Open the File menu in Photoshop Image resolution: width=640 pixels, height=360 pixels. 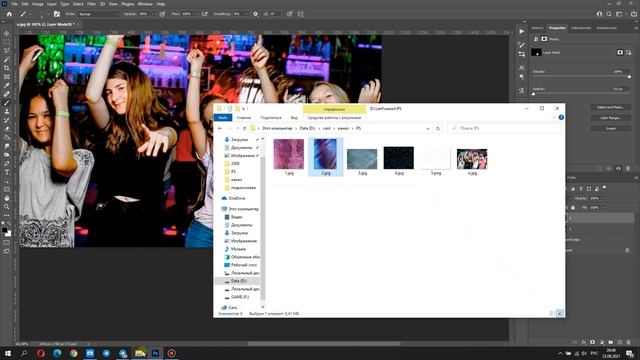pyautogui.click(x=14, y=4)
